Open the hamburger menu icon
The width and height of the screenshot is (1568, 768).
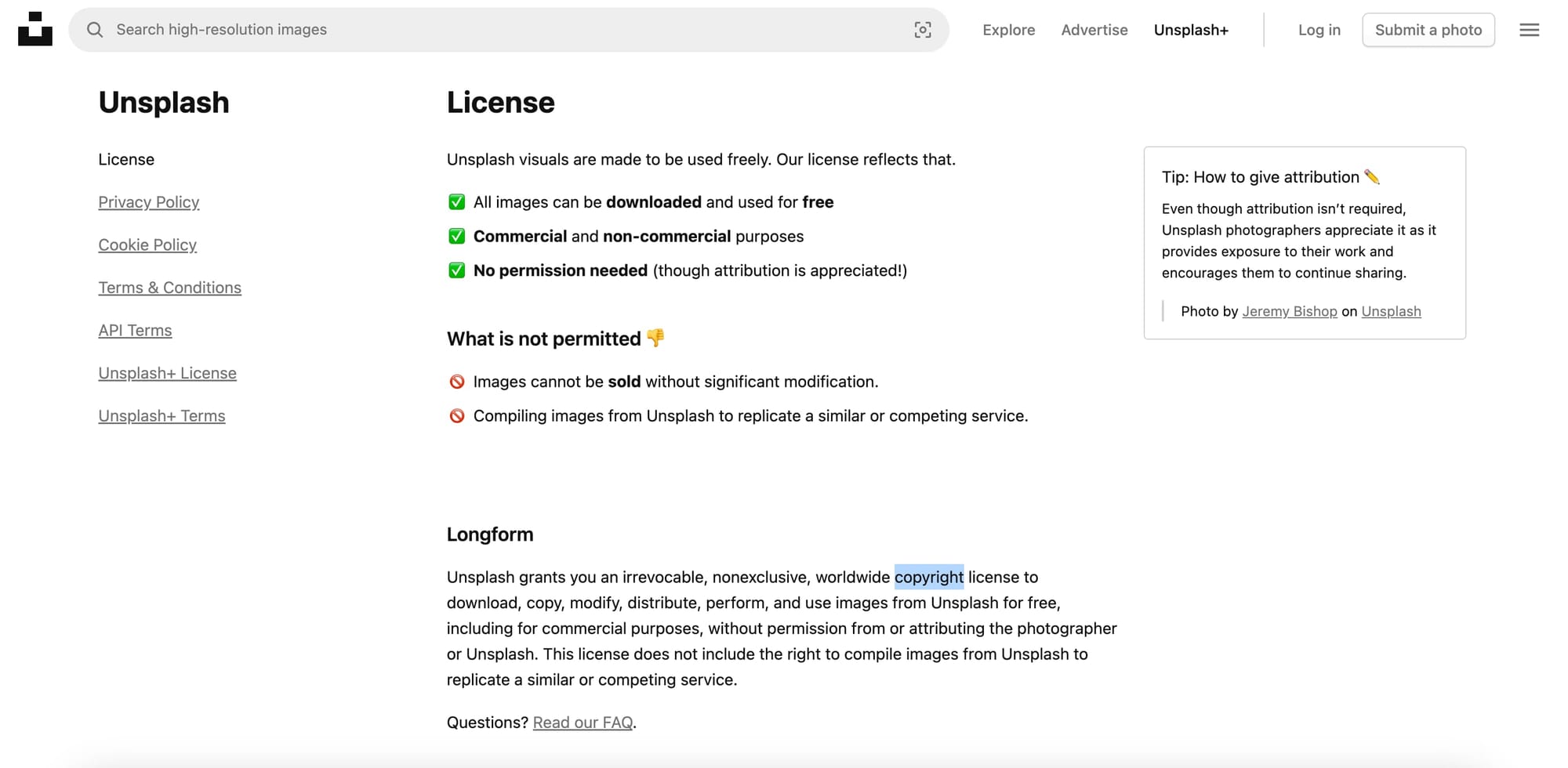point(1529,30)
